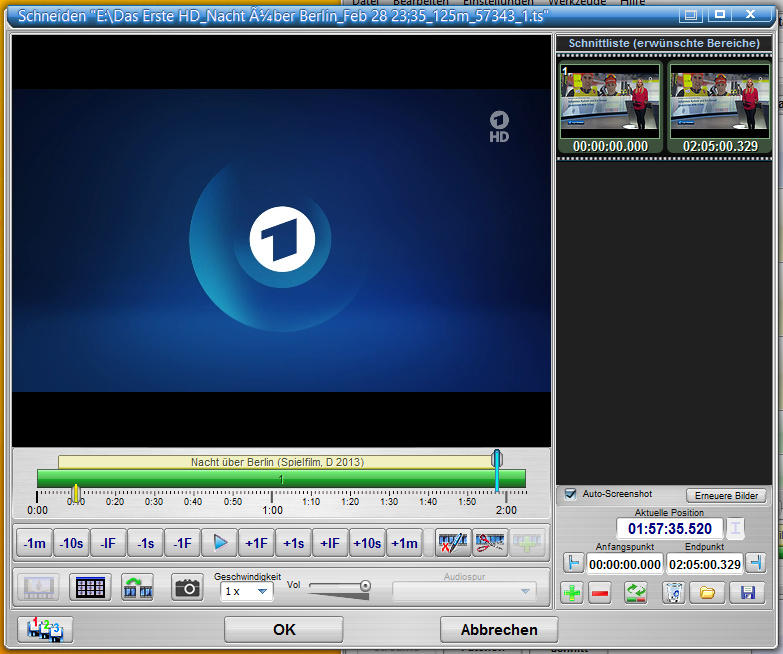Click the recycle bin icon
Screen dimensions: 783x654
pos(673,593)
